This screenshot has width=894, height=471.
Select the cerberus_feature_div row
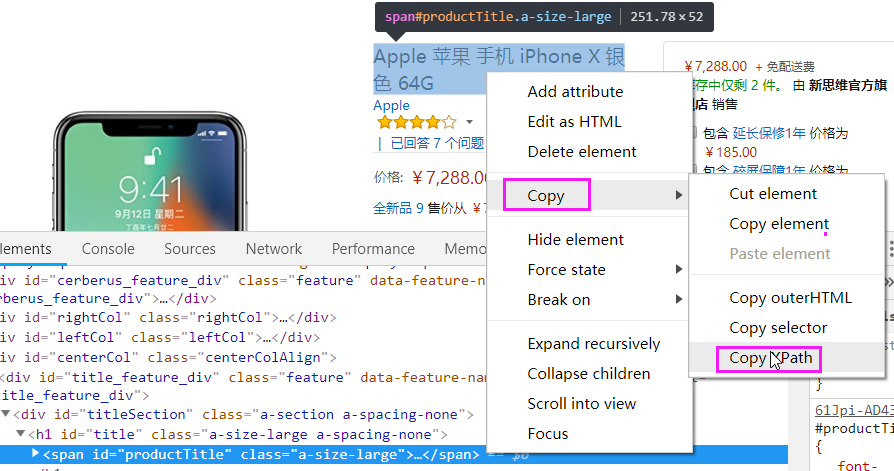(243, 289)
